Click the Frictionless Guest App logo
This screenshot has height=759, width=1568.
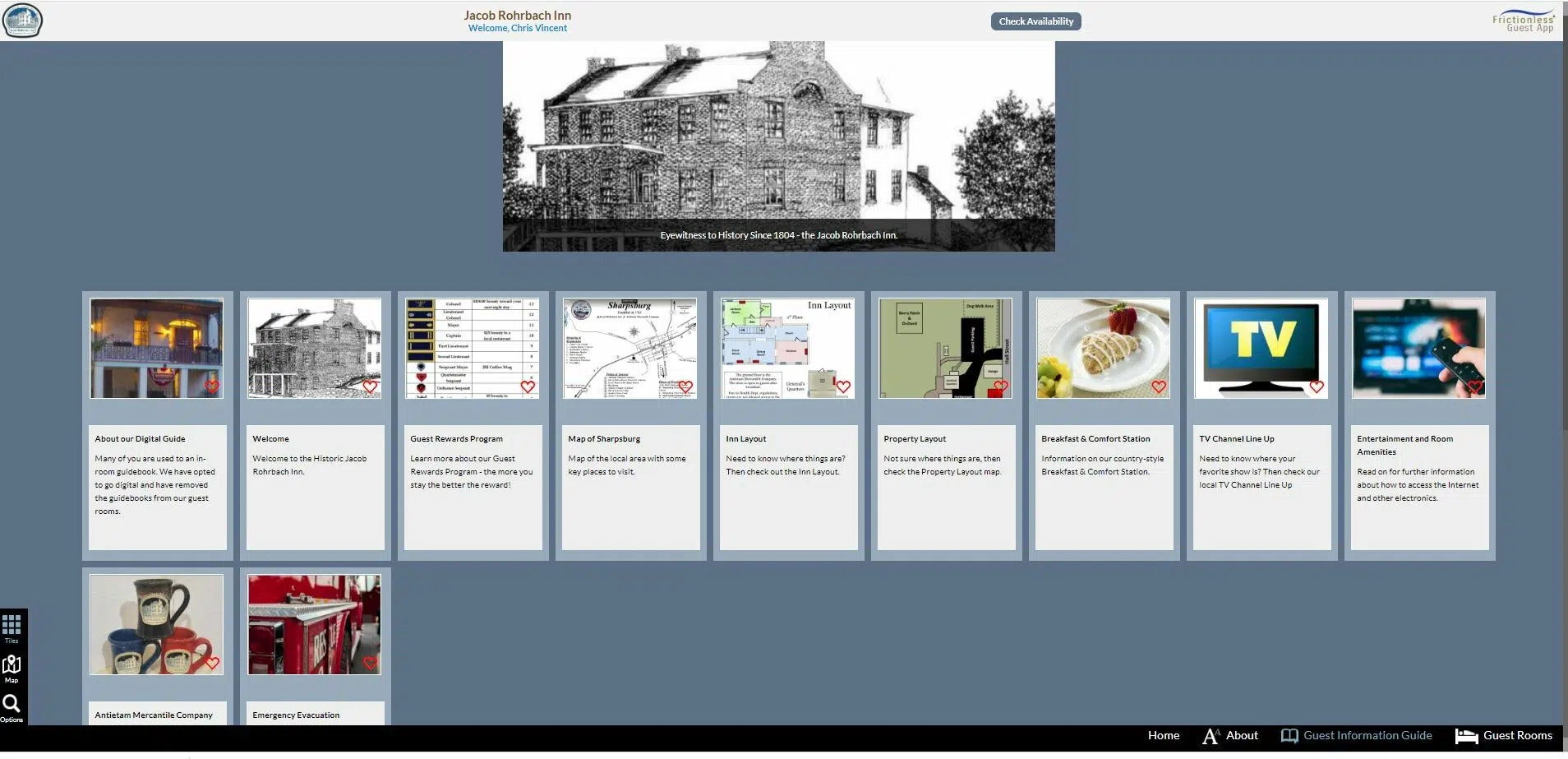point(1523,21)
